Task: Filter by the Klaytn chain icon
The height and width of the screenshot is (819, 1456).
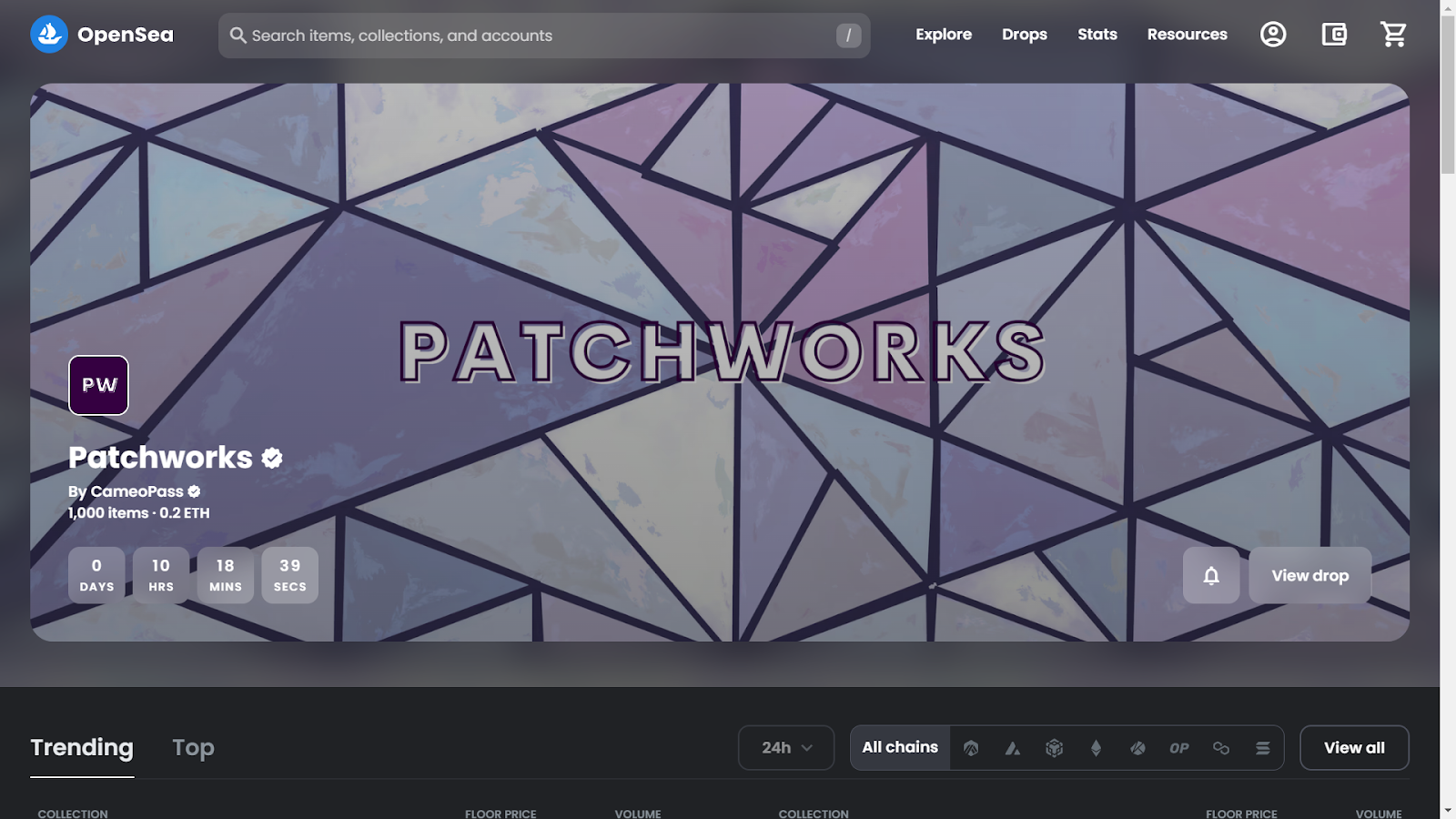Action: (x=1137, y=748)
